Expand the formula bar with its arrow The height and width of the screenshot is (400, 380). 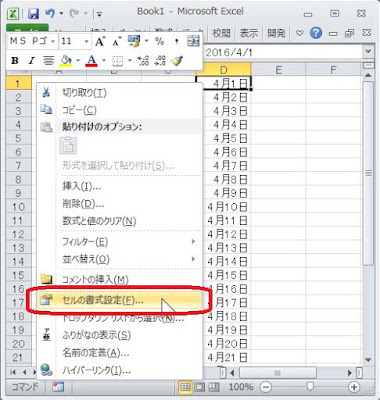pos(368,52)
